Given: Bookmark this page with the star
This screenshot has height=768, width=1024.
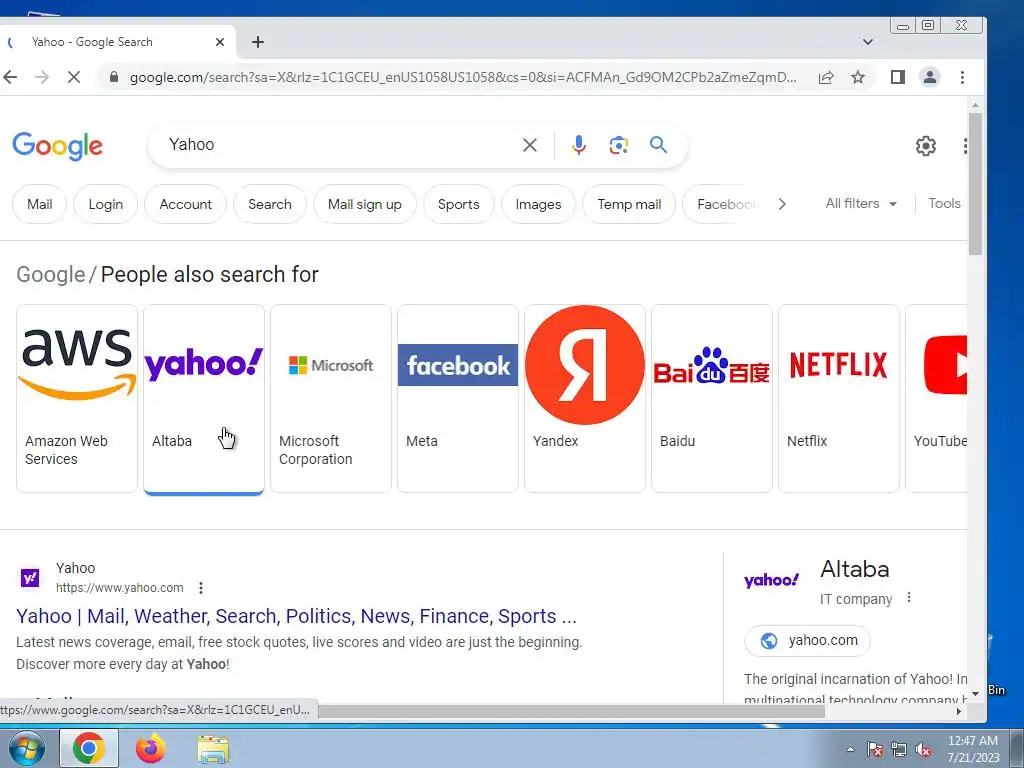Looking at the screenshot, I should pyautogui.click(x=858, y=77).
